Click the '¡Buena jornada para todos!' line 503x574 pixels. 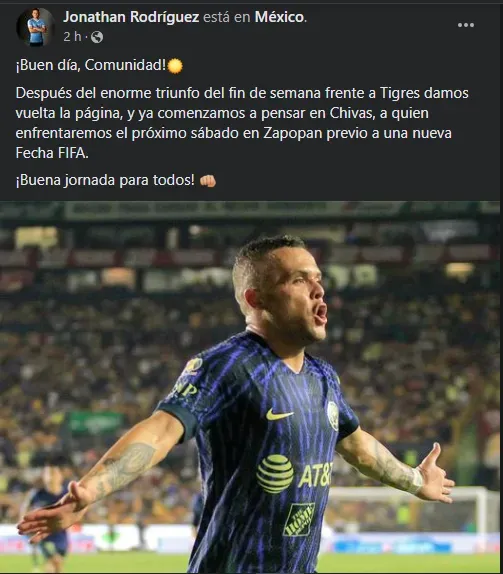[x=105, y=180]
